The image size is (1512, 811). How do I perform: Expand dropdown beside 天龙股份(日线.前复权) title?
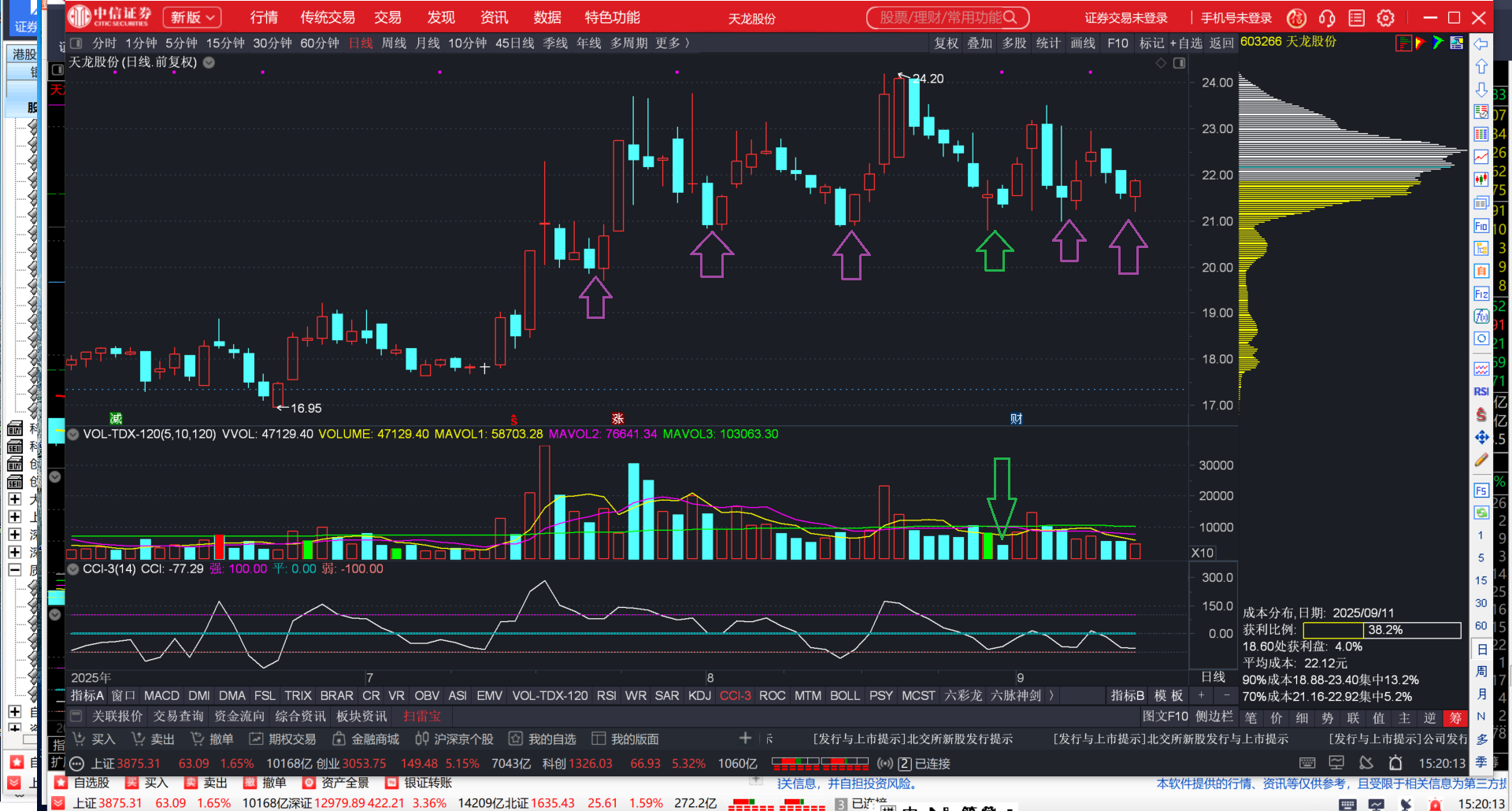click(209, 63)
